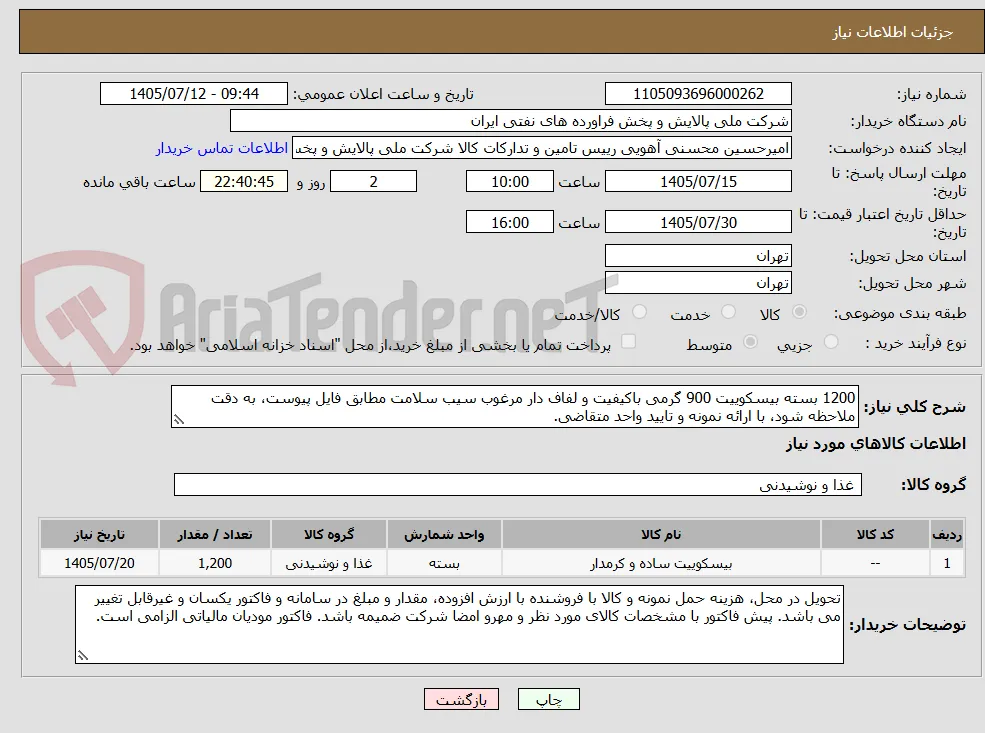Click the شماره نیاز number field
Screen dimensions: 985x733
698,94
